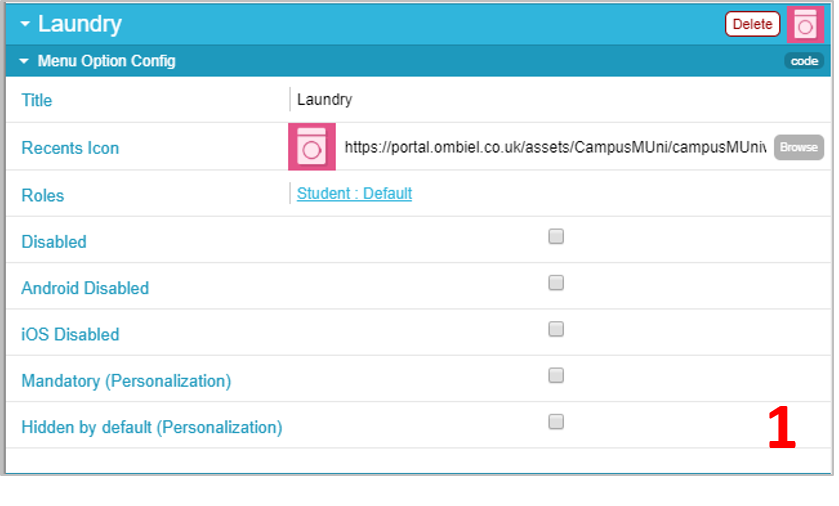
Task: Tick the Disabled checkbox
Action: [x=556, y=236]
